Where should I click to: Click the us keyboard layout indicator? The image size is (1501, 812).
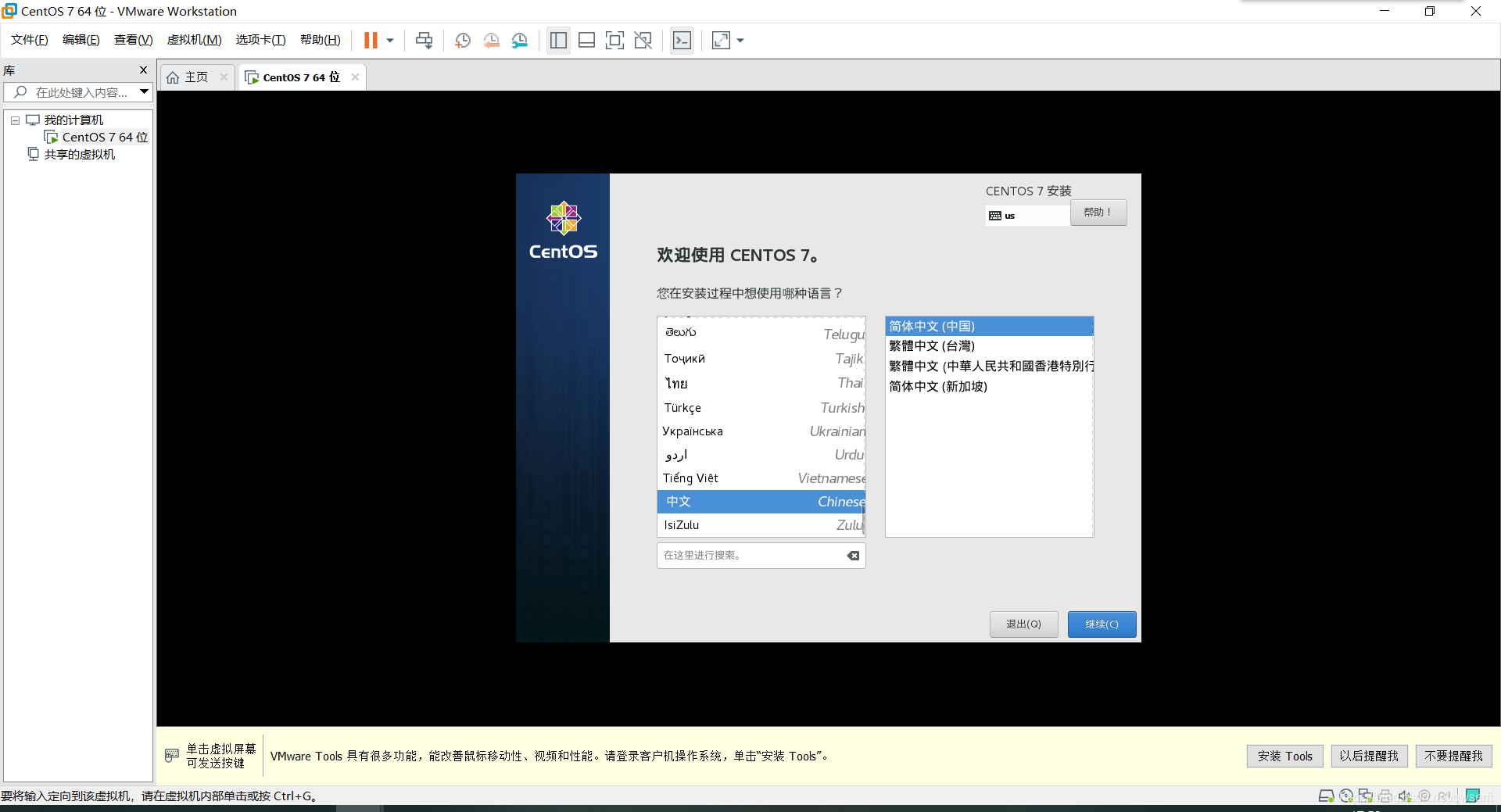tap(1027, 216)
